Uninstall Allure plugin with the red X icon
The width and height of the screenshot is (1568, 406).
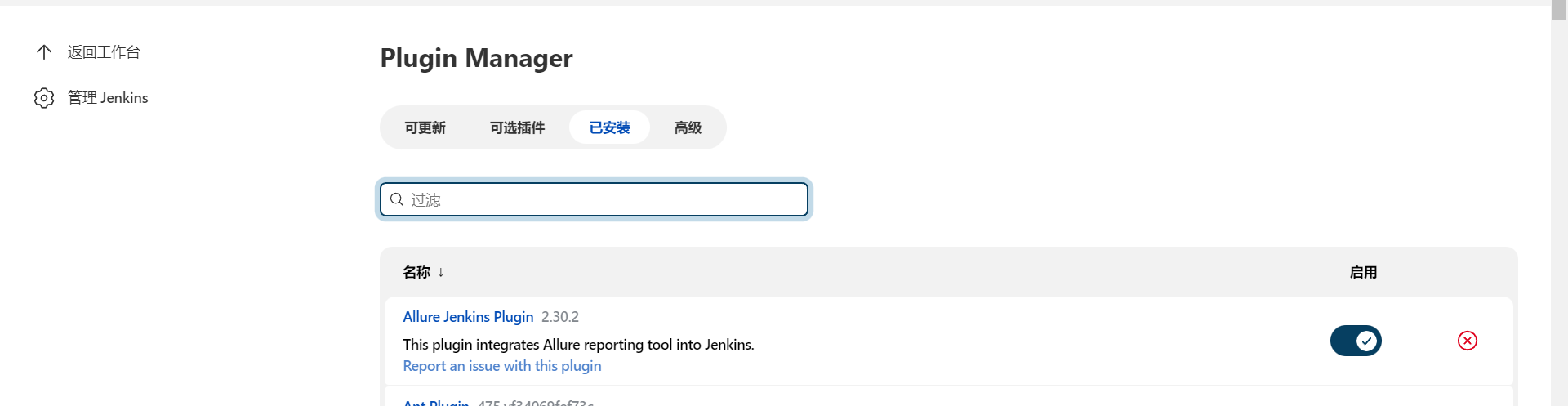(1468, 341)
